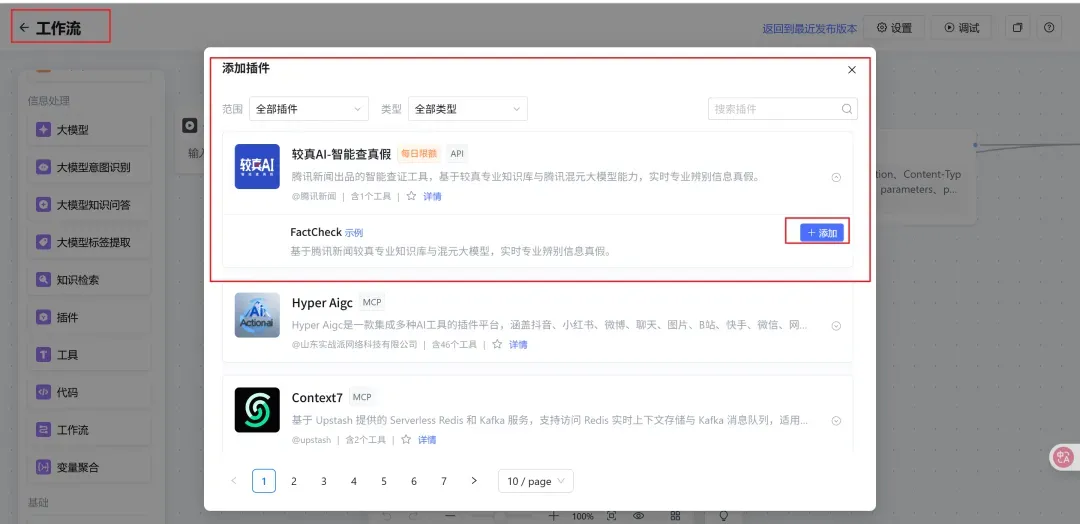Image resolution: width=1080 pixels, height=524 pixels.
Task: Open the 10 / page size dropdown
Action: pyautogui.click(x=535, y=481)
